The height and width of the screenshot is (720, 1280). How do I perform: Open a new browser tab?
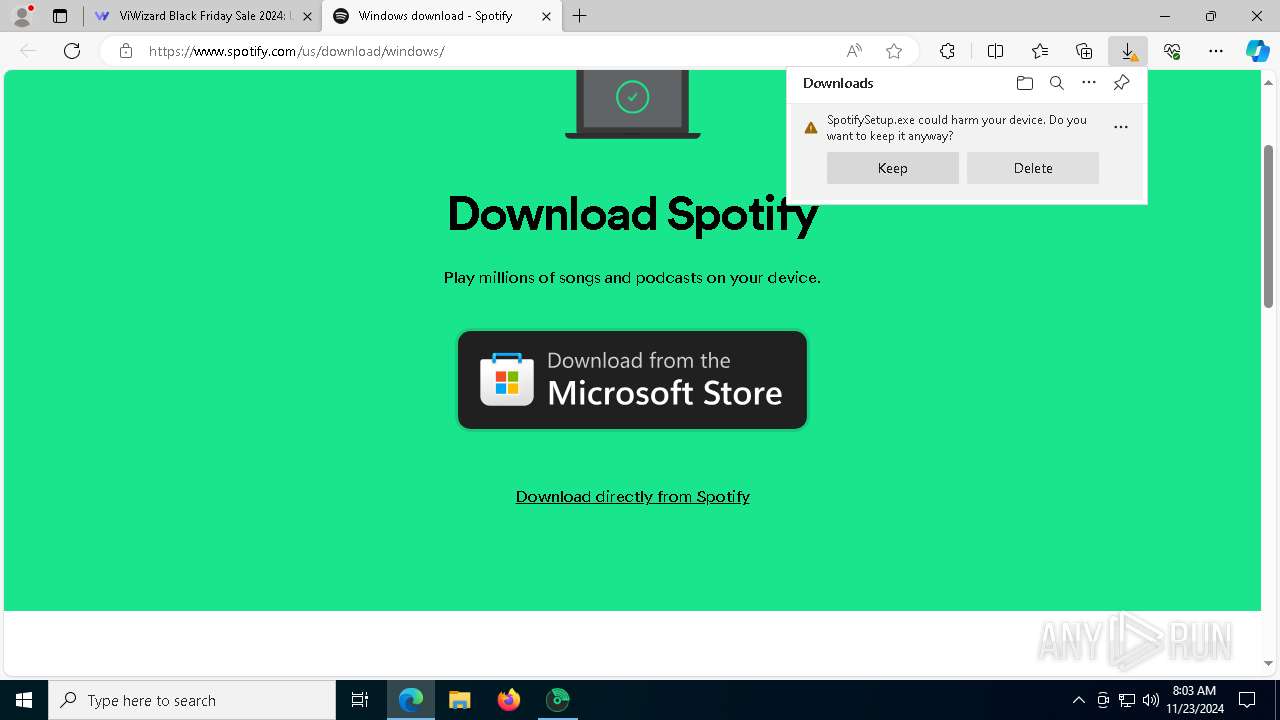580,16
